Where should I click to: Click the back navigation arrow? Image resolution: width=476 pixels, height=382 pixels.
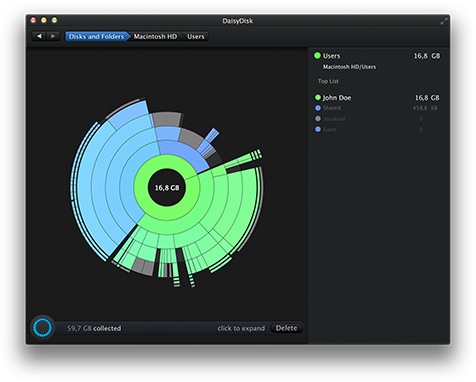39,36
